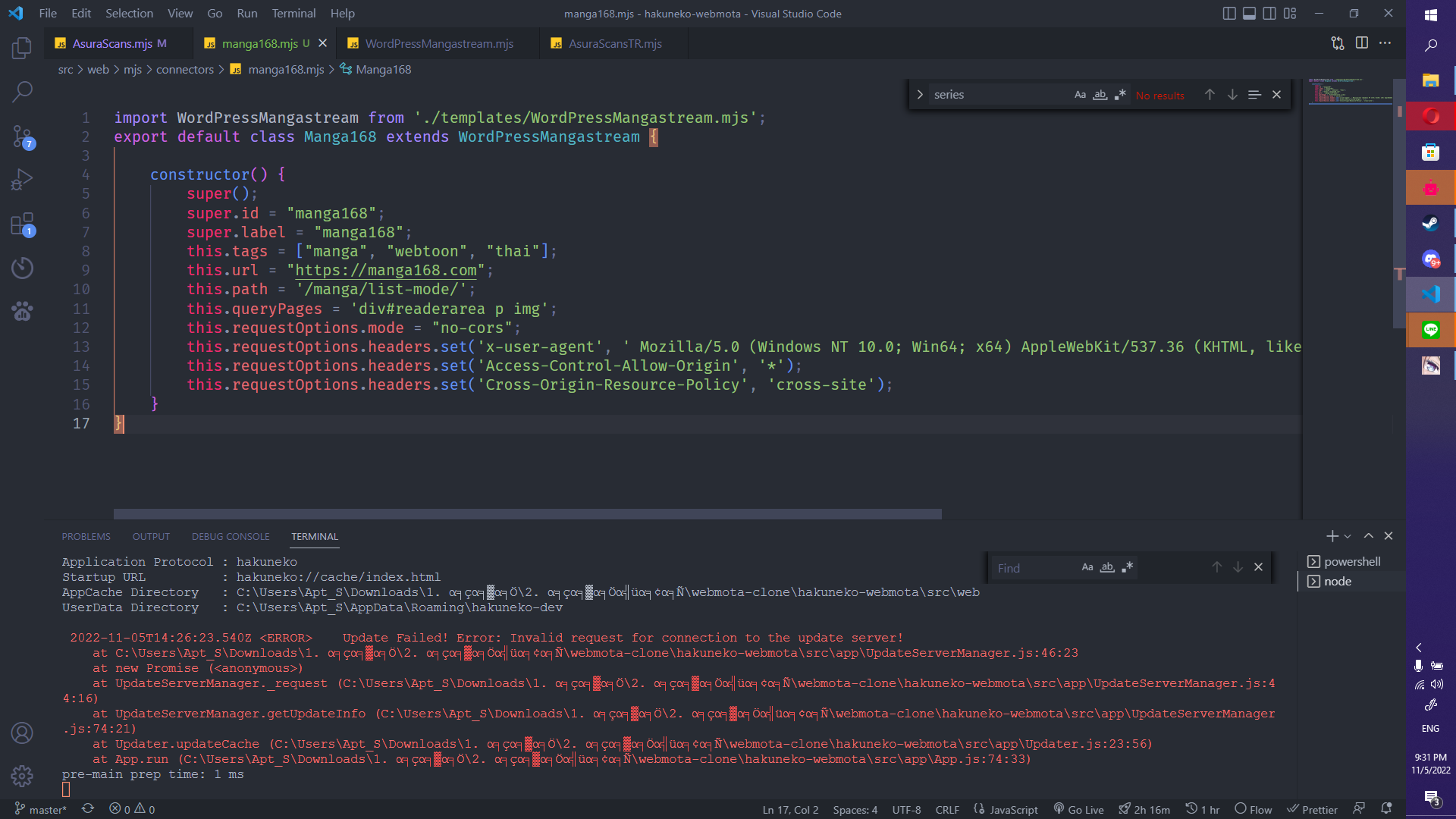Open the Source Control view

click(x=22, y=136)
